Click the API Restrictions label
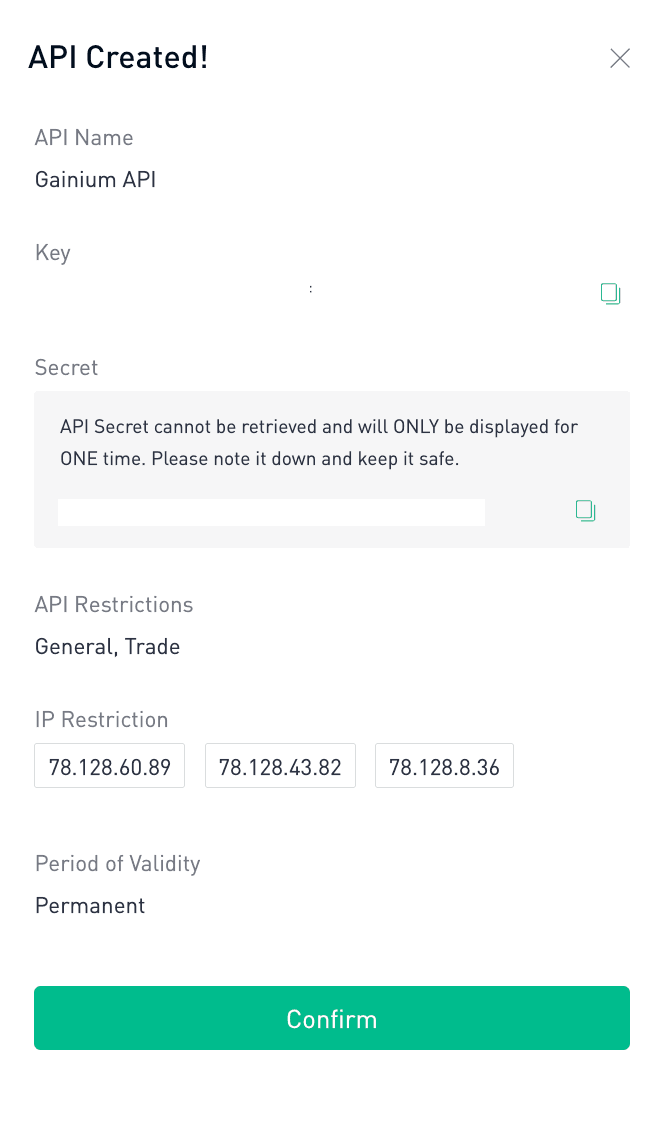 pyautogui.click(x=114, y=605)
